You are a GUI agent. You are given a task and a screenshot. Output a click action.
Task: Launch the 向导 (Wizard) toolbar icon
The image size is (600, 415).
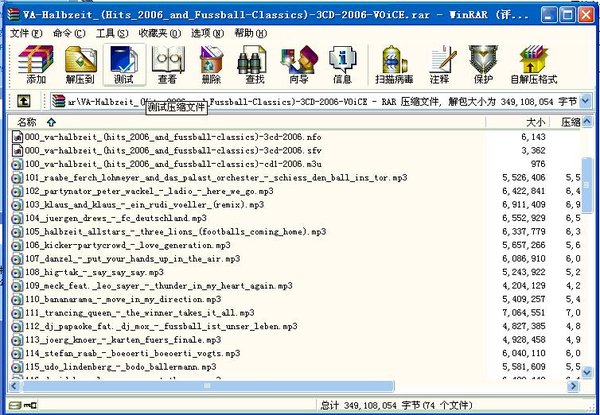298,64
